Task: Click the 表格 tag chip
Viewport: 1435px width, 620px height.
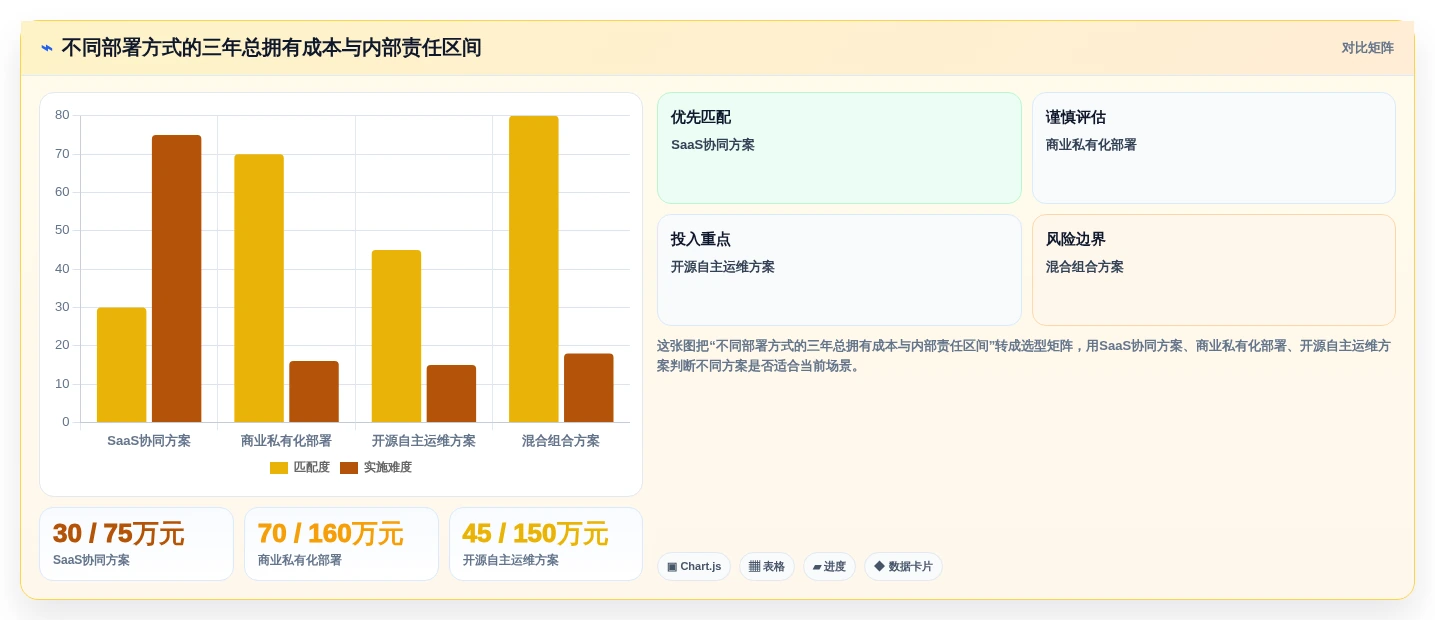Action: point(767,567)
